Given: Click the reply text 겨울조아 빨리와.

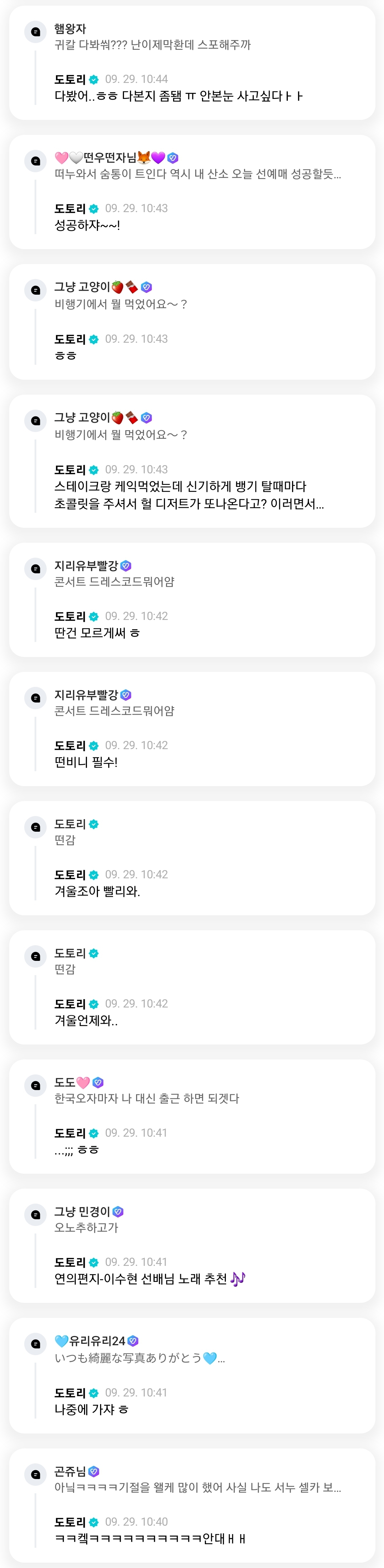Looking at the screenshot, I should click(x=97, y=891).
